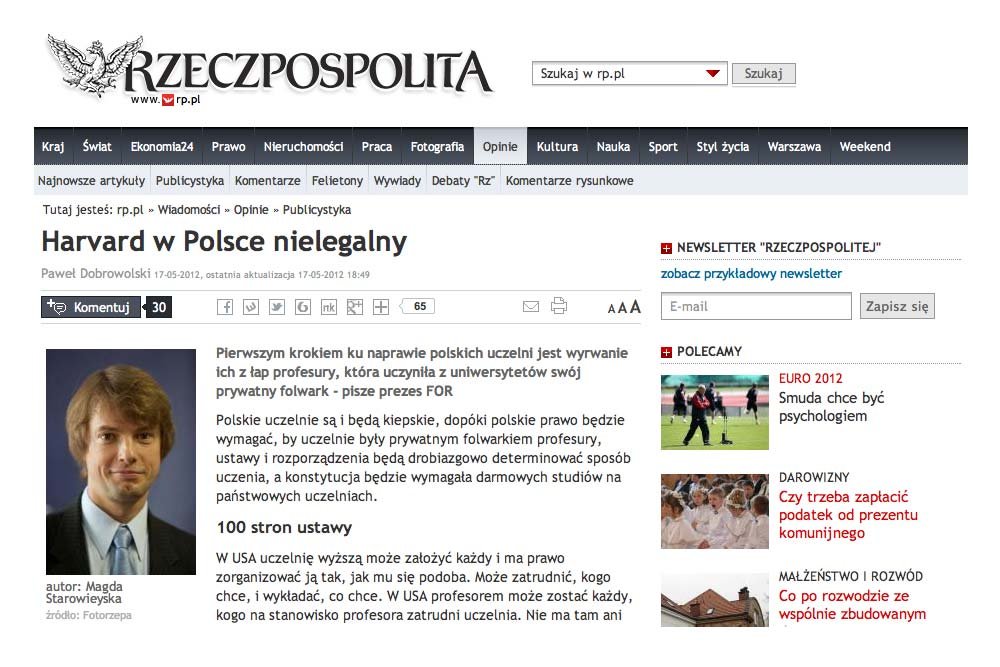Open the 'Smuda chce być psychologiem' article
This screenshot has width=1000, height=667.
coord(831,407)
